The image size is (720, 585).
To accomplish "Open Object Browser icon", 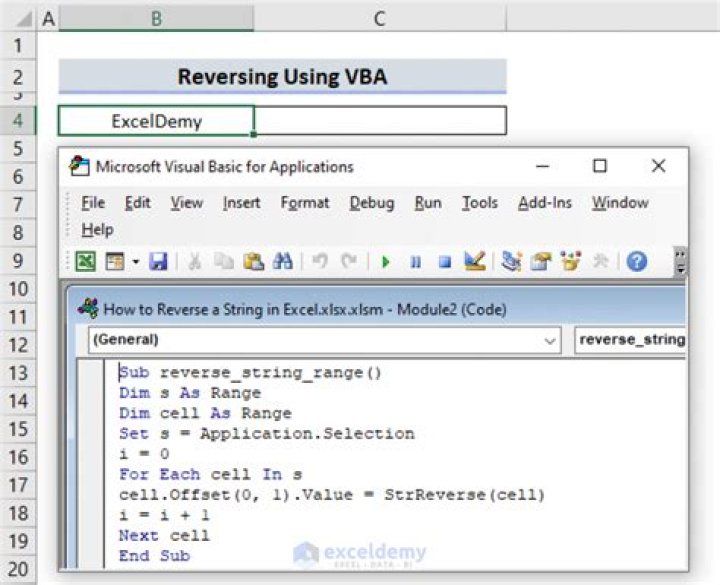I will point(571,262).
